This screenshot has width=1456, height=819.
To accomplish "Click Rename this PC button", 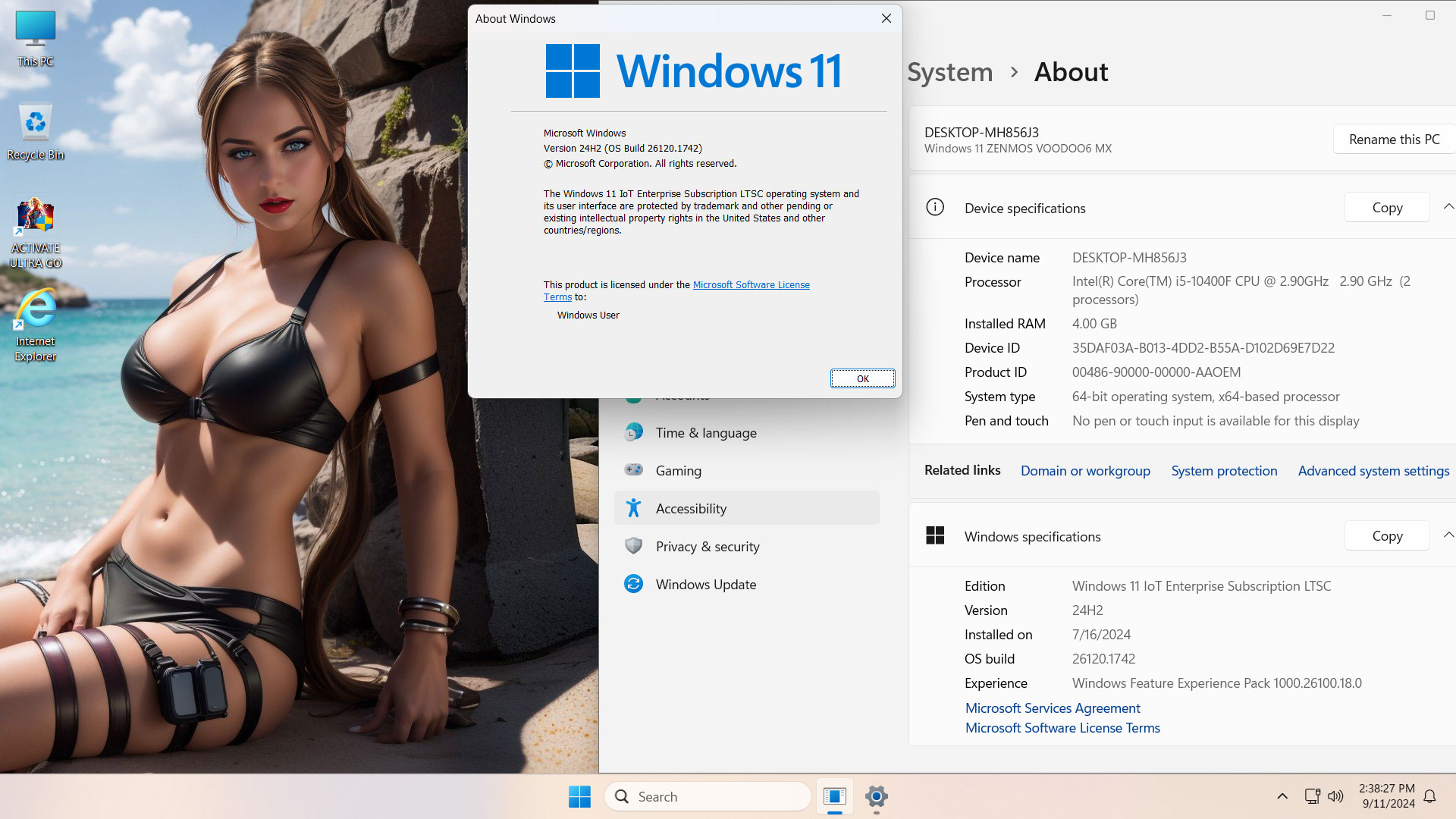I will 1394,140.
